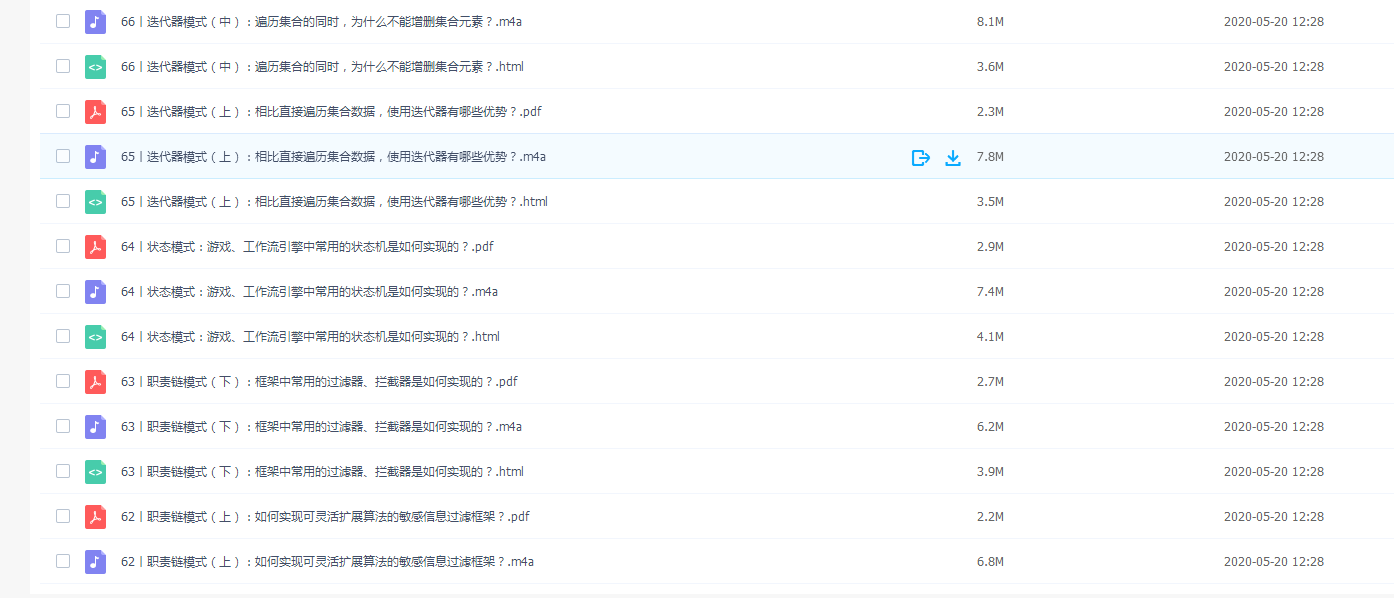The height and width of the screenshot is (598, 1394).
Task: Click the audio file icon for 66 m4a
Action: coord(95,22)
